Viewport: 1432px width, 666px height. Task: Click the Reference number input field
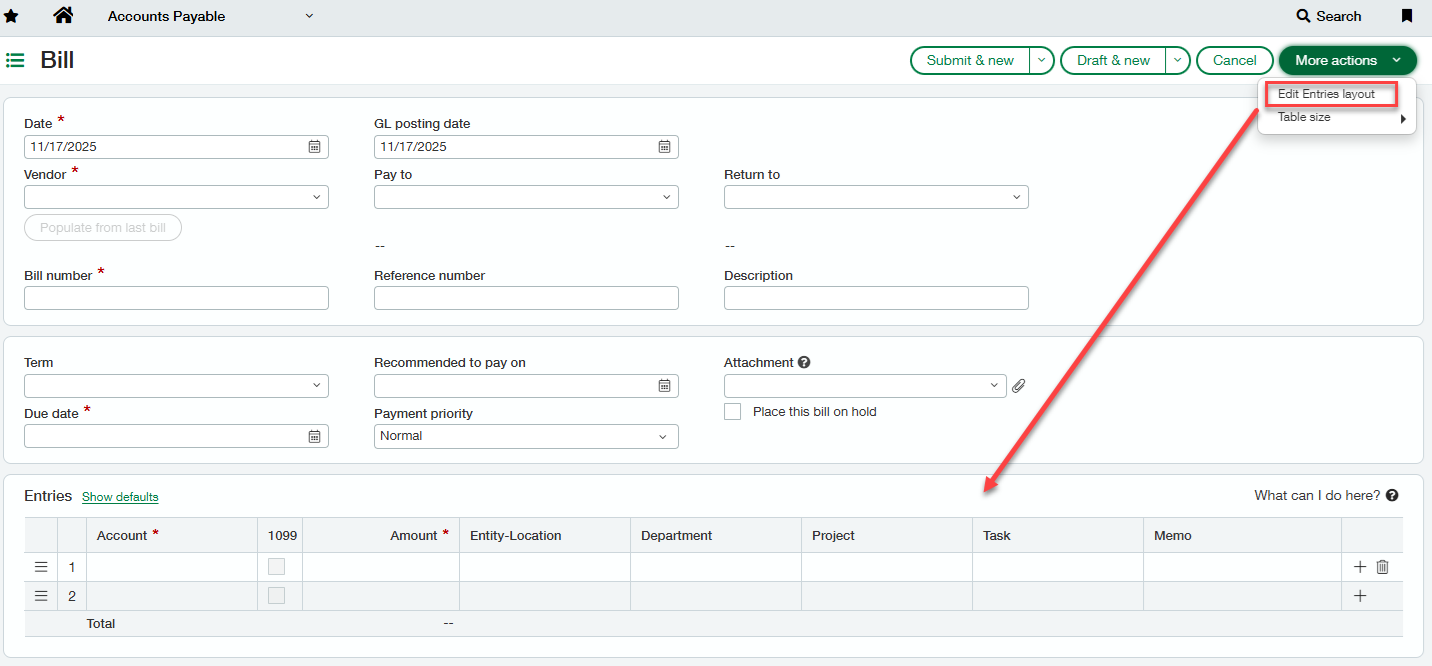click(x=526, y=298)
